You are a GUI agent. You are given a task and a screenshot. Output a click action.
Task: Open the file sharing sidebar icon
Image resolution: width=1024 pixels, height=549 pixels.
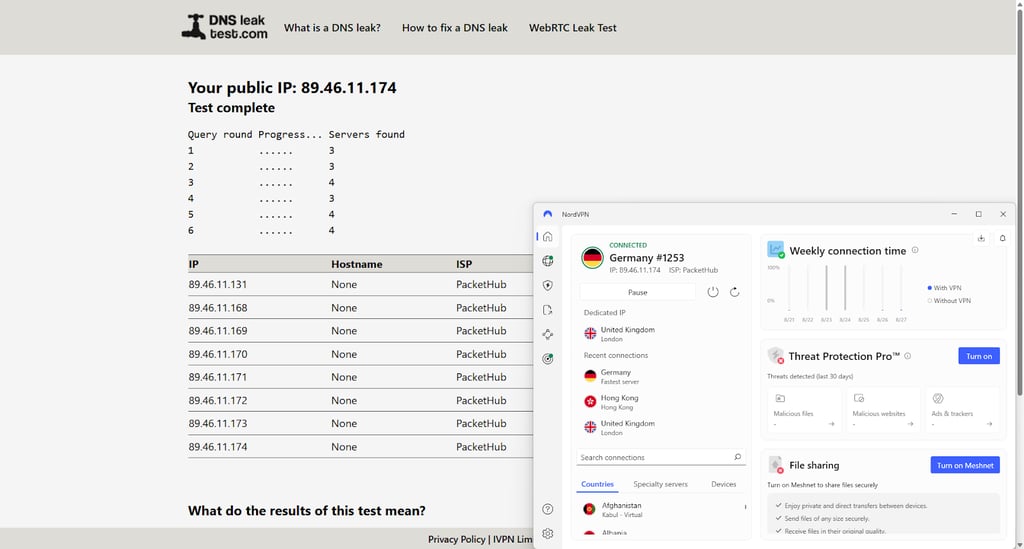pos(547,310)
